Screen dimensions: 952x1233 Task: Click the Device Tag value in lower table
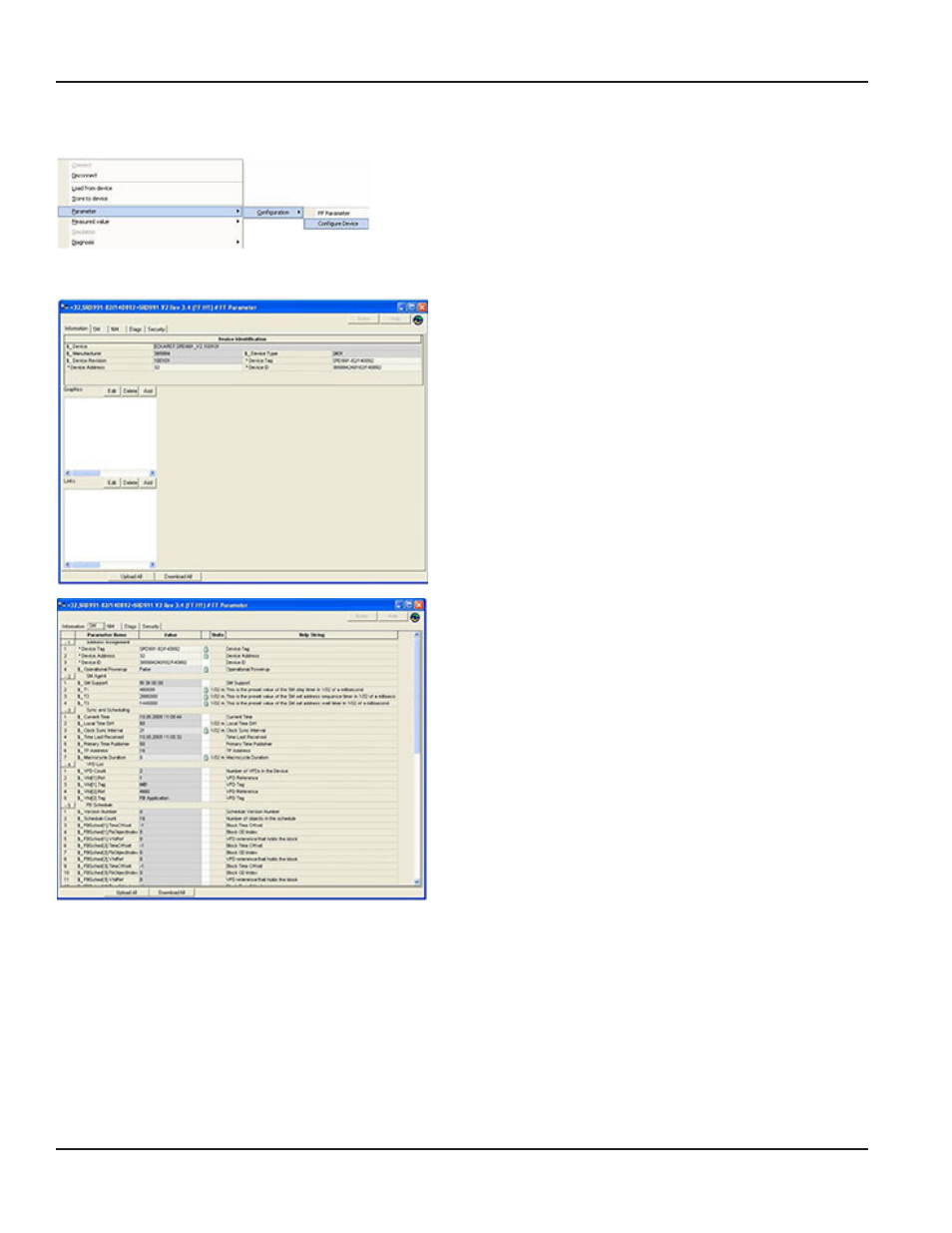170,649
